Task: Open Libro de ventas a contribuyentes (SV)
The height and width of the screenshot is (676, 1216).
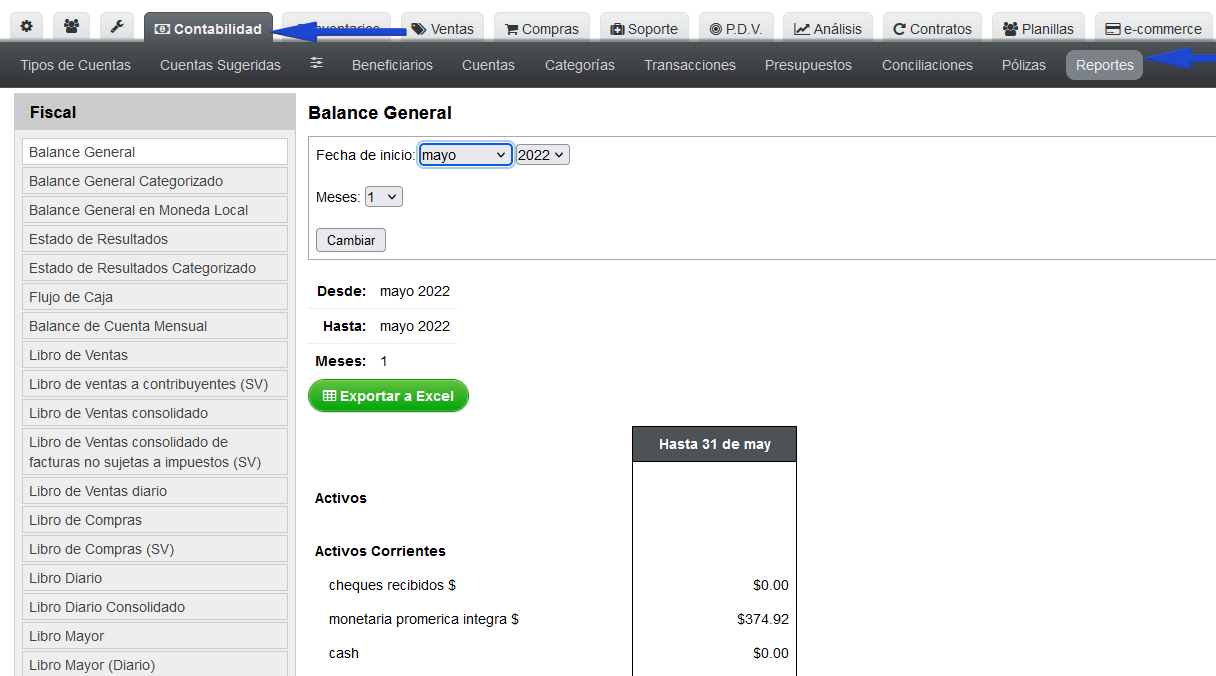Action: click(x=155, y=384)
